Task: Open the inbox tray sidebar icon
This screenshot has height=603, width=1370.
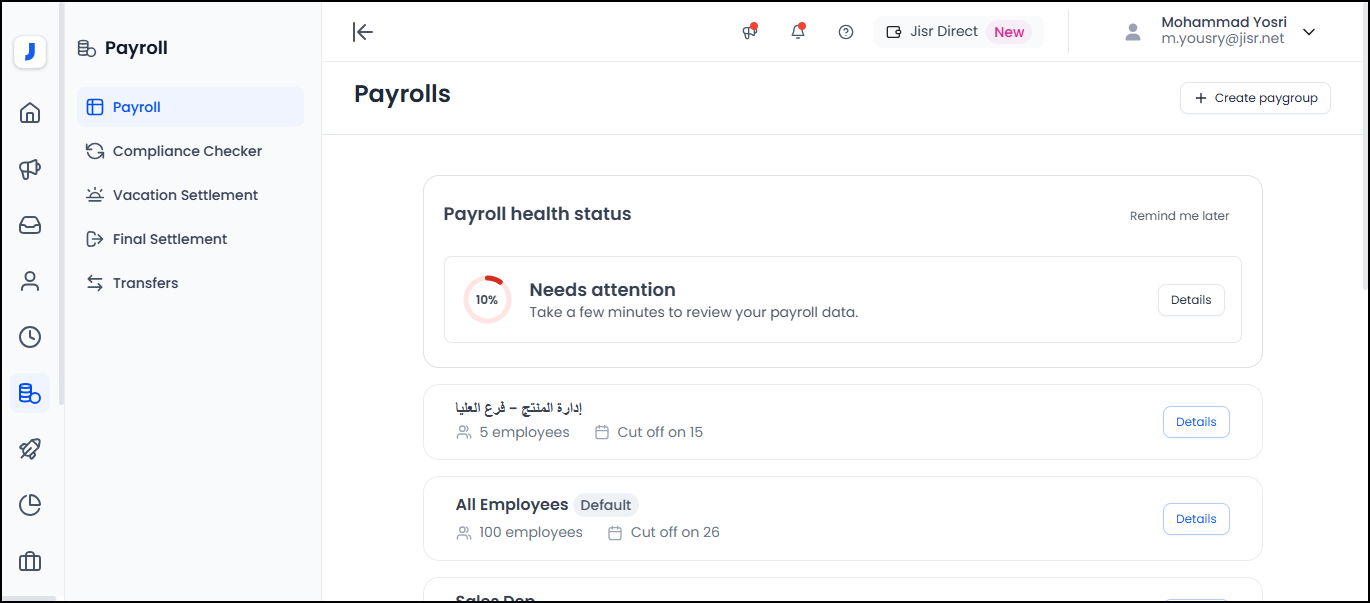Action: 30,225
